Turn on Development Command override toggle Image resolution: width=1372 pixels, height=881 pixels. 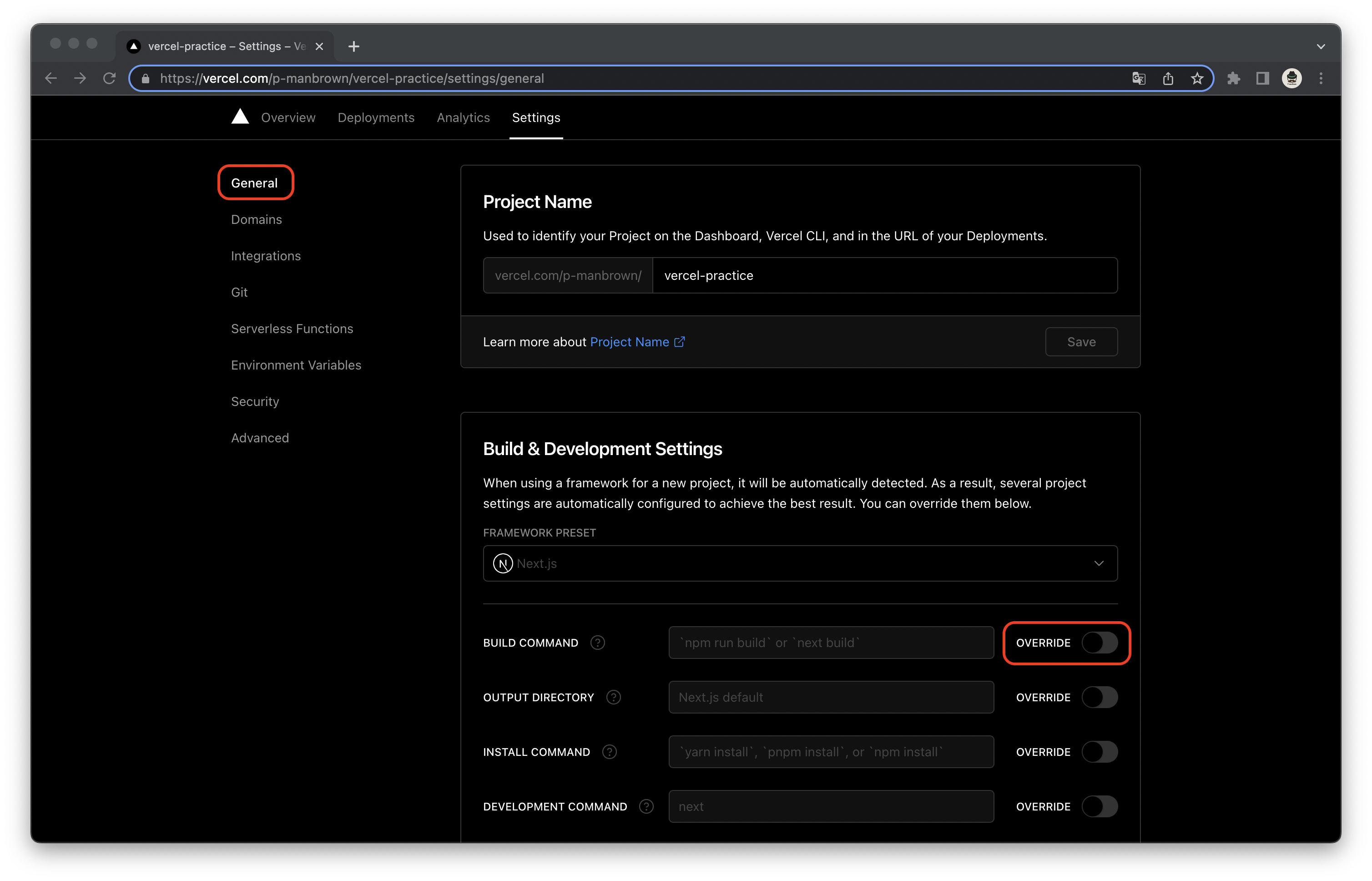click(x=1099, y=806)
